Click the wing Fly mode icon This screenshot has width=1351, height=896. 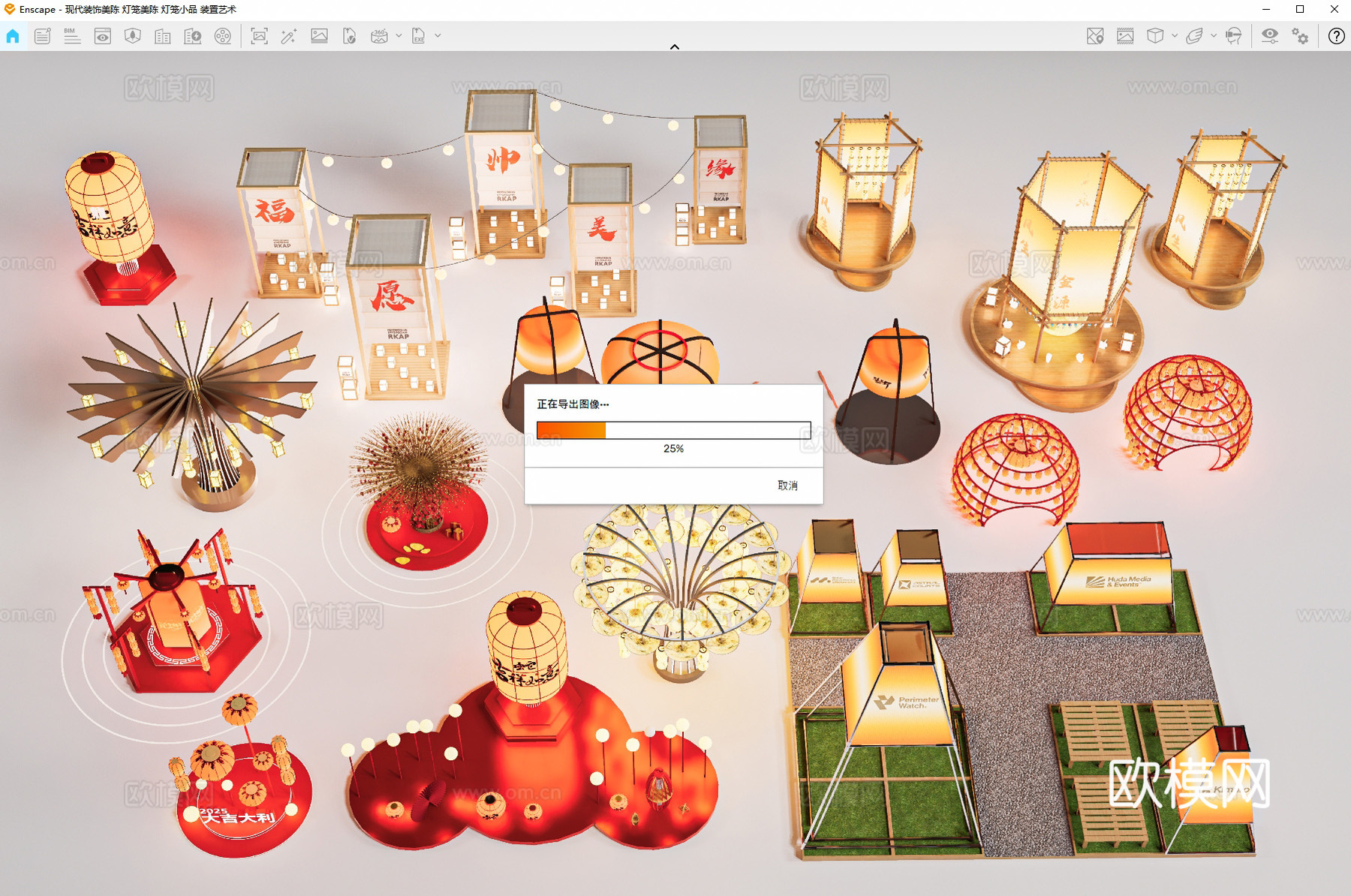coord(1194,36)
